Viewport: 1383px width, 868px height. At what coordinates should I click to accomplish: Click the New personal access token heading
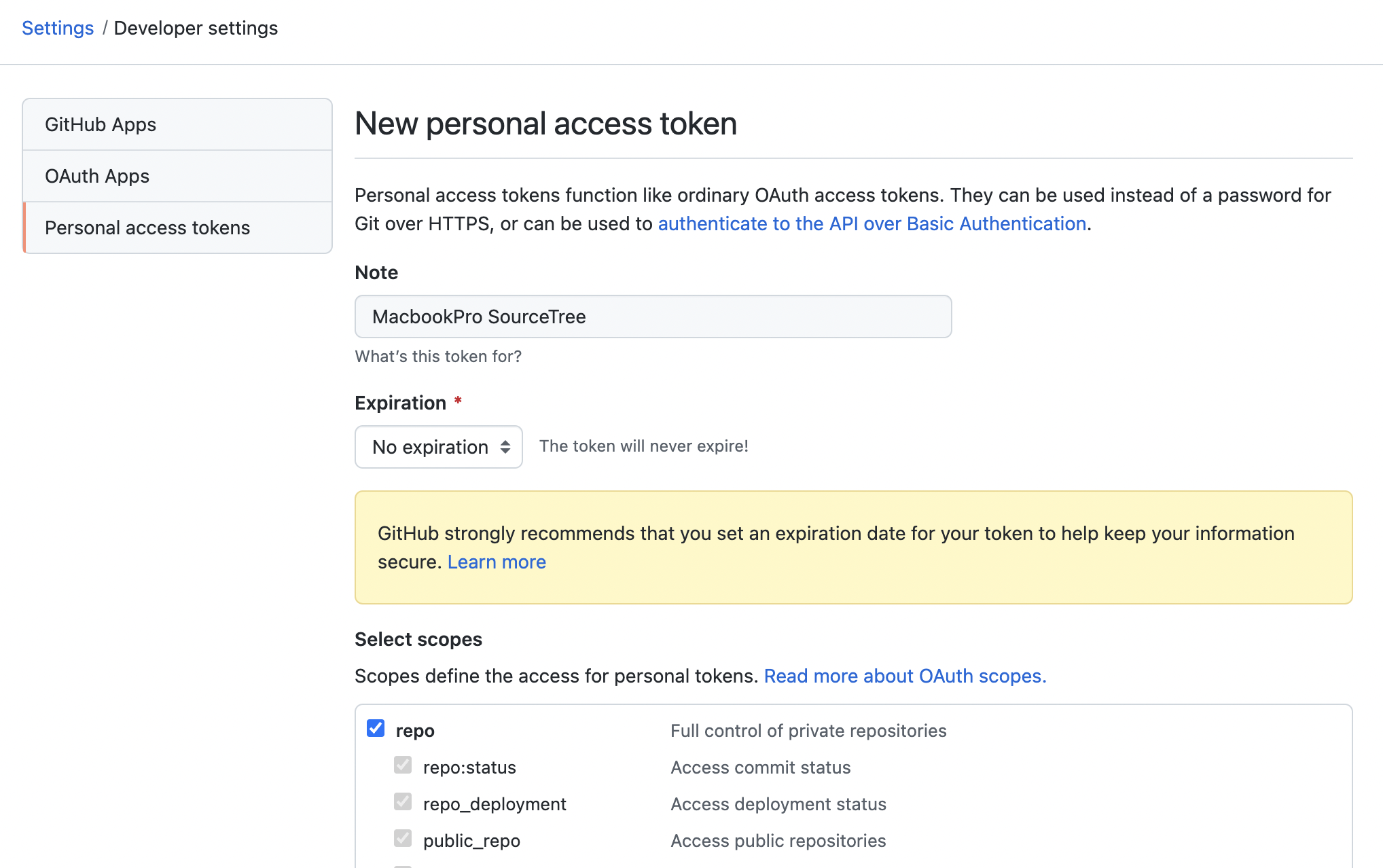click(545, 124)
